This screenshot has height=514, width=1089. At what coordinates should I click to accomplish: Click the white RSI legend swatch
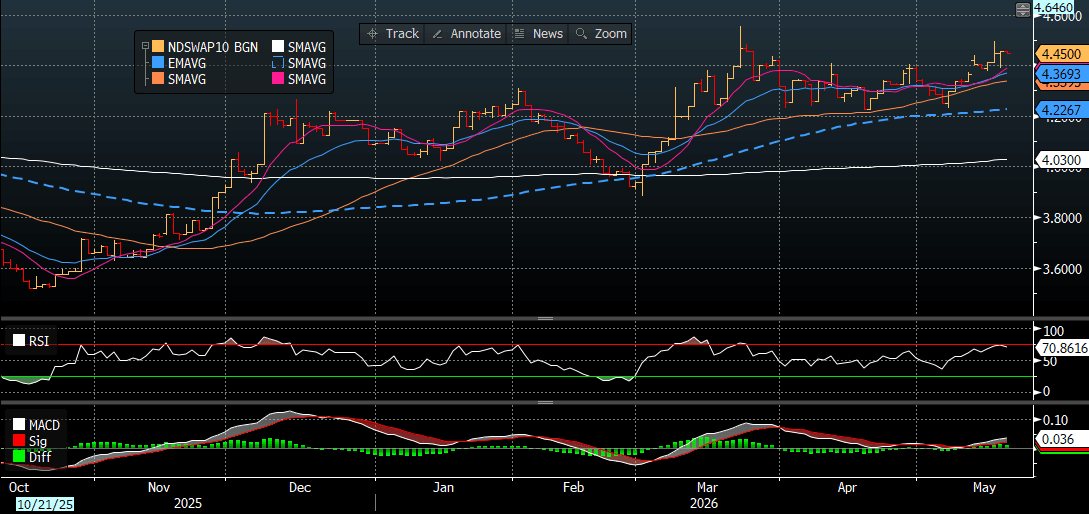point(19,340)
